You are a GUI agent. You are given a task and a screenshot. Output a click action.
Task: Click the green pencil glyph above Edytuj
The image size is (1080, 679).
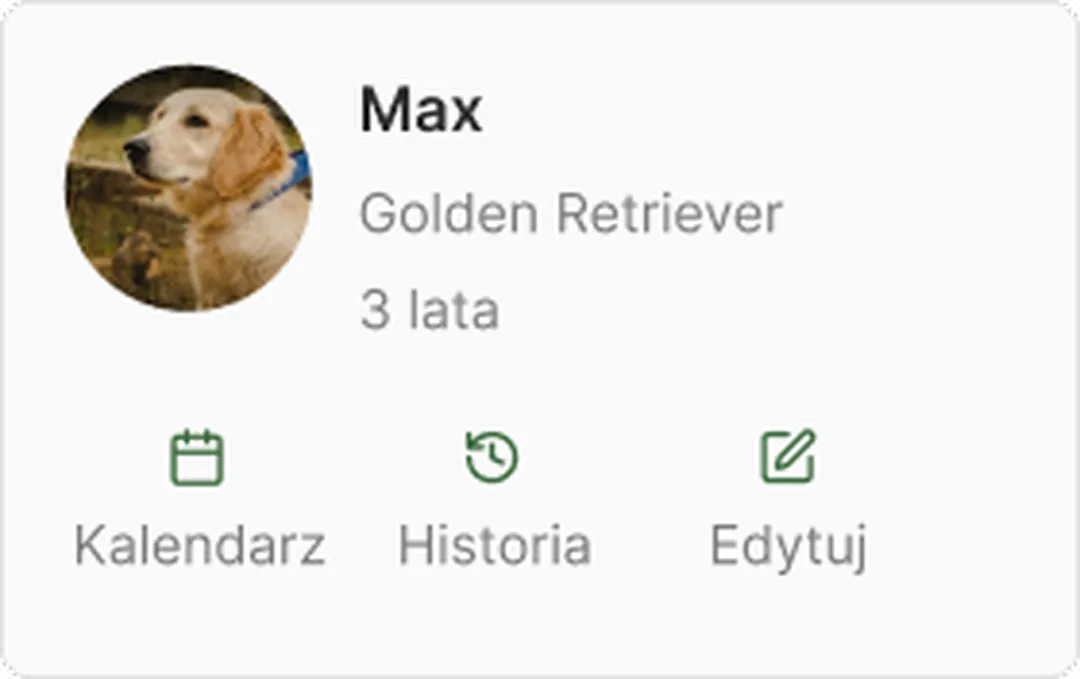pyautogui.click(x=788, y=457)
